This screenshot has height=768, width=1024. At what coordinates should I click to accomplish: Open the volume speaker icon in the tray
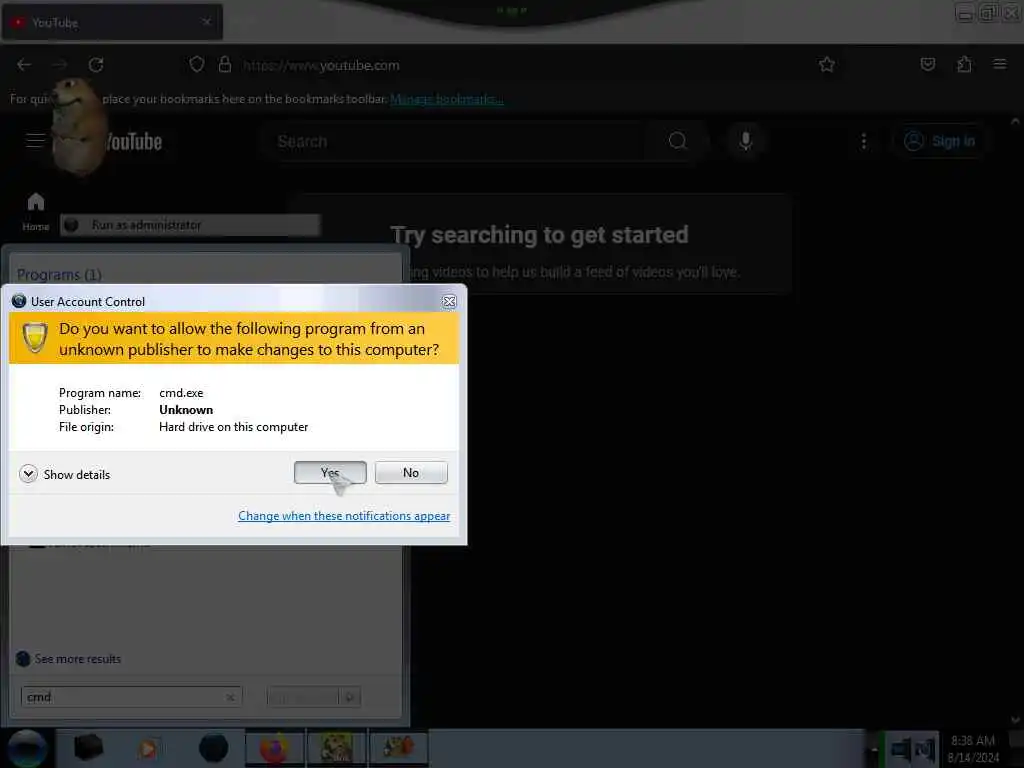[925, 749]
